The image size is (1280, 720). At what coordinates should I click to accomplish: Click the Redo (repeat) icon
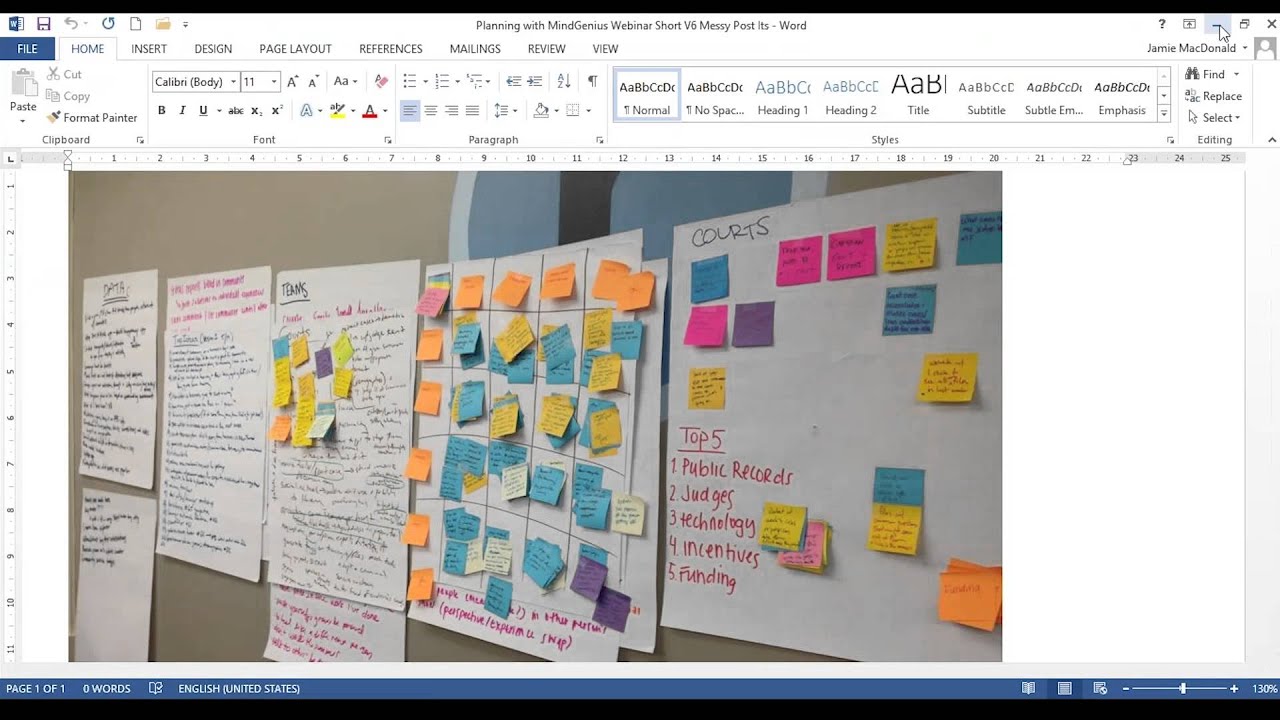(x=108, y=24)
